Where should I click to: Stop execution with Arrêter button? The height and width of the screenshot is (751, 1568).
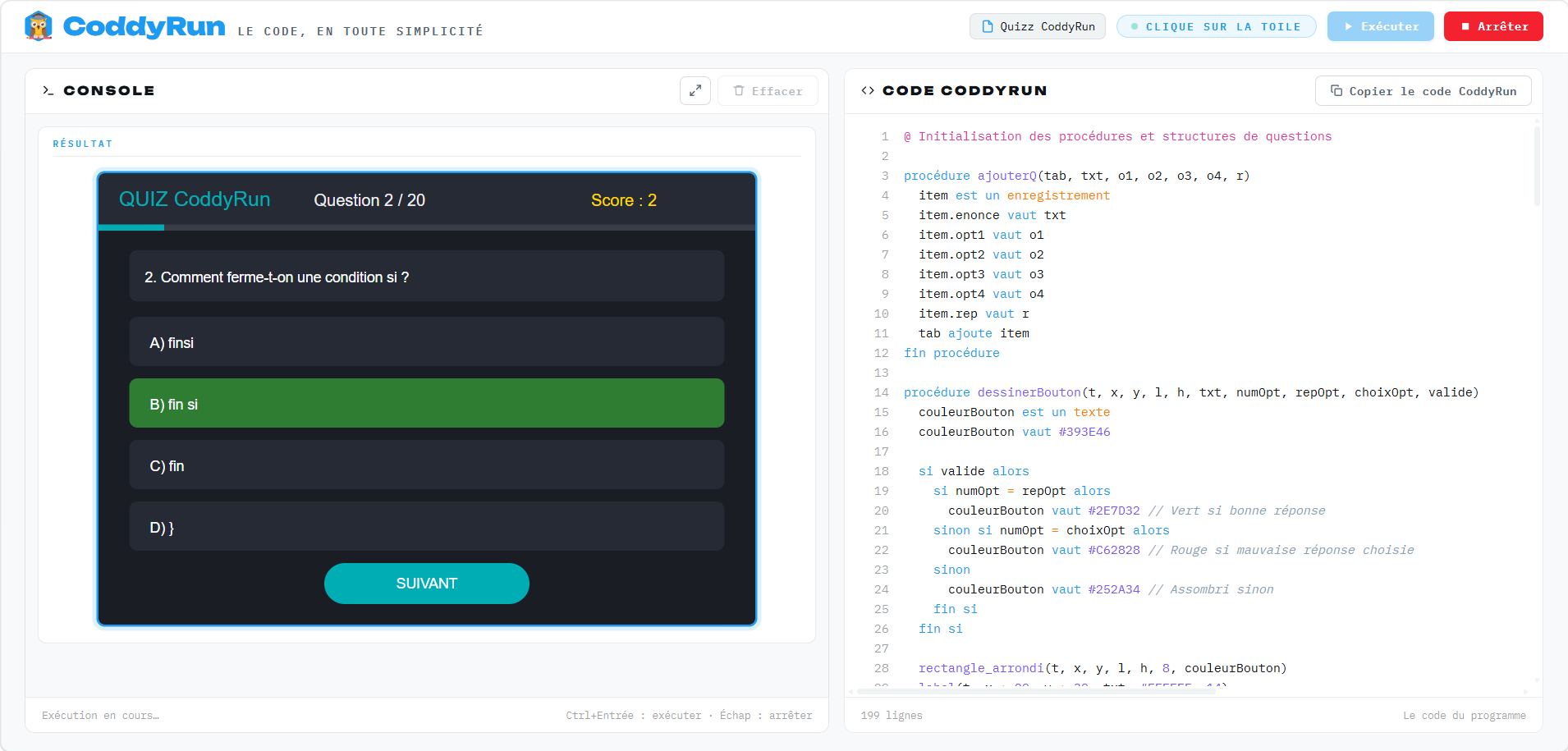point(1493,26)
